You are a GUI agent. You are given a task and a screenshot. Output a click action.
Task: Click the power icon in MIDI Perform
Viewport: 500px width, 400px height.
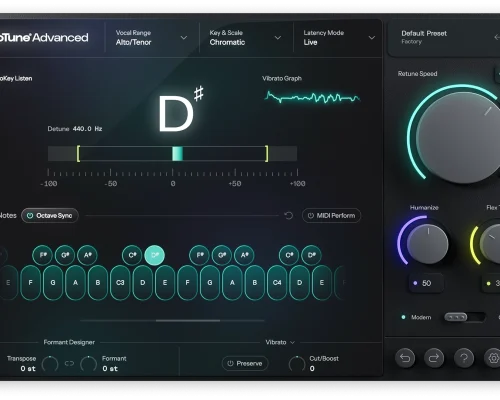(311, 216)
